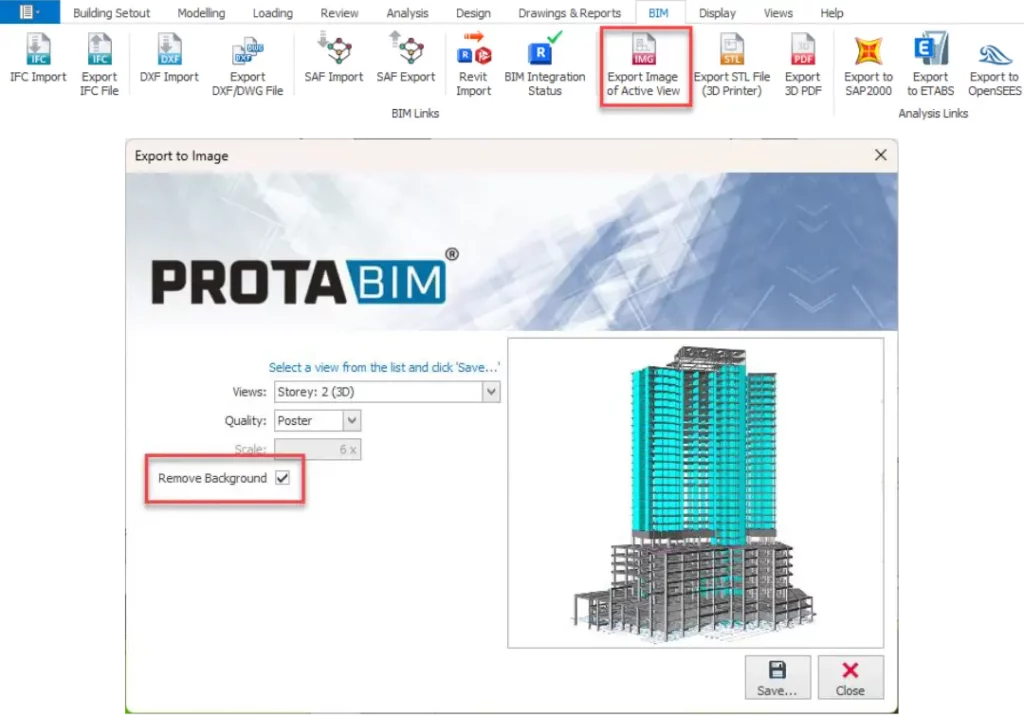Click the Export to Image dialog title
Image resolution: width=1024 pixels, height=717 pixels.
[182, 156]
